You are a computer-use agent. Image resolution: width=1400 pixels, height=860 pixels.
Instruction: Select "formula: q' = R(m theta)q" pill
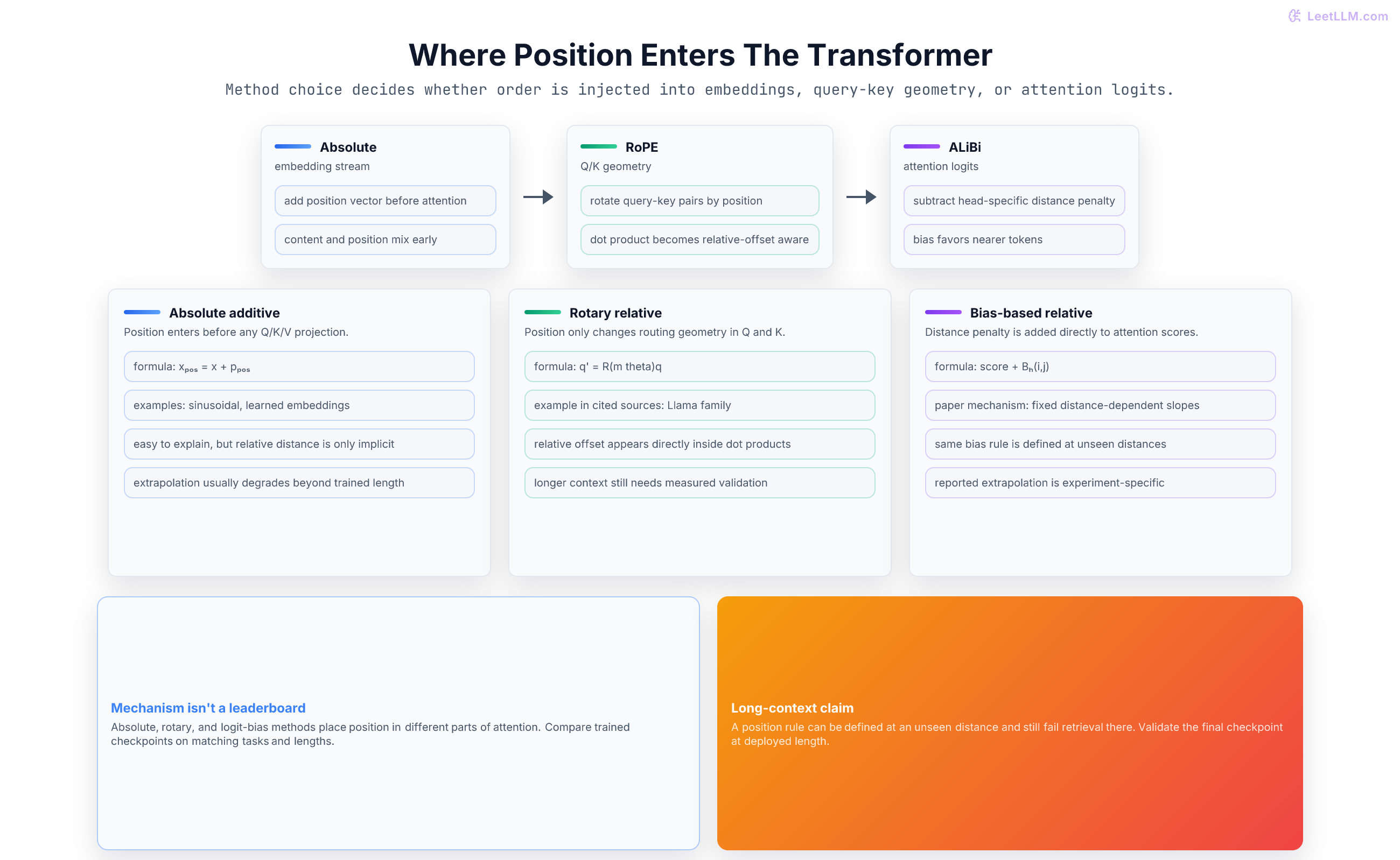coord(699,366)
